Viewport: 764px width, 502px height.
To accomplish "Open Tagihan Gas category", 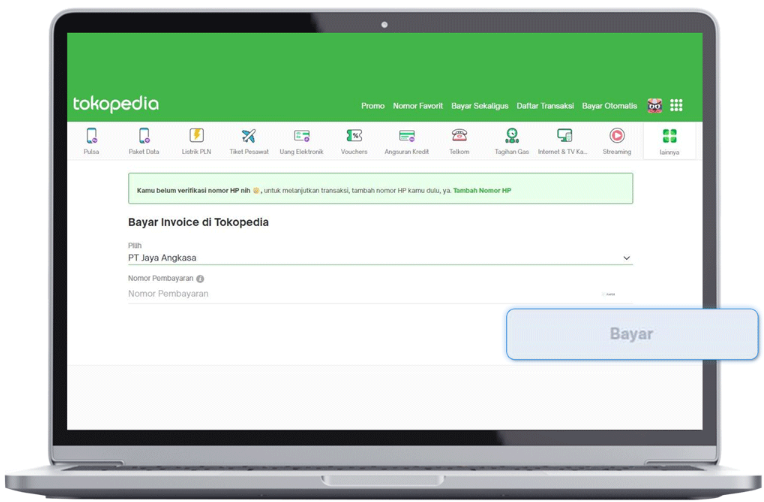I will (x=512, y=135).
